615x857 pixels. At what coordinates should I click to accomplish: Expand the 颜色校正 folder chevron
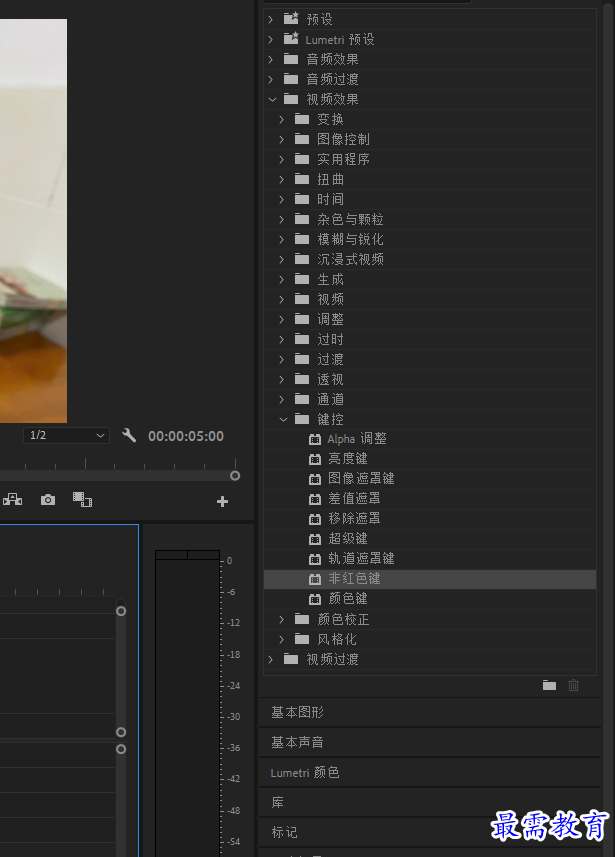pos(282,619)
